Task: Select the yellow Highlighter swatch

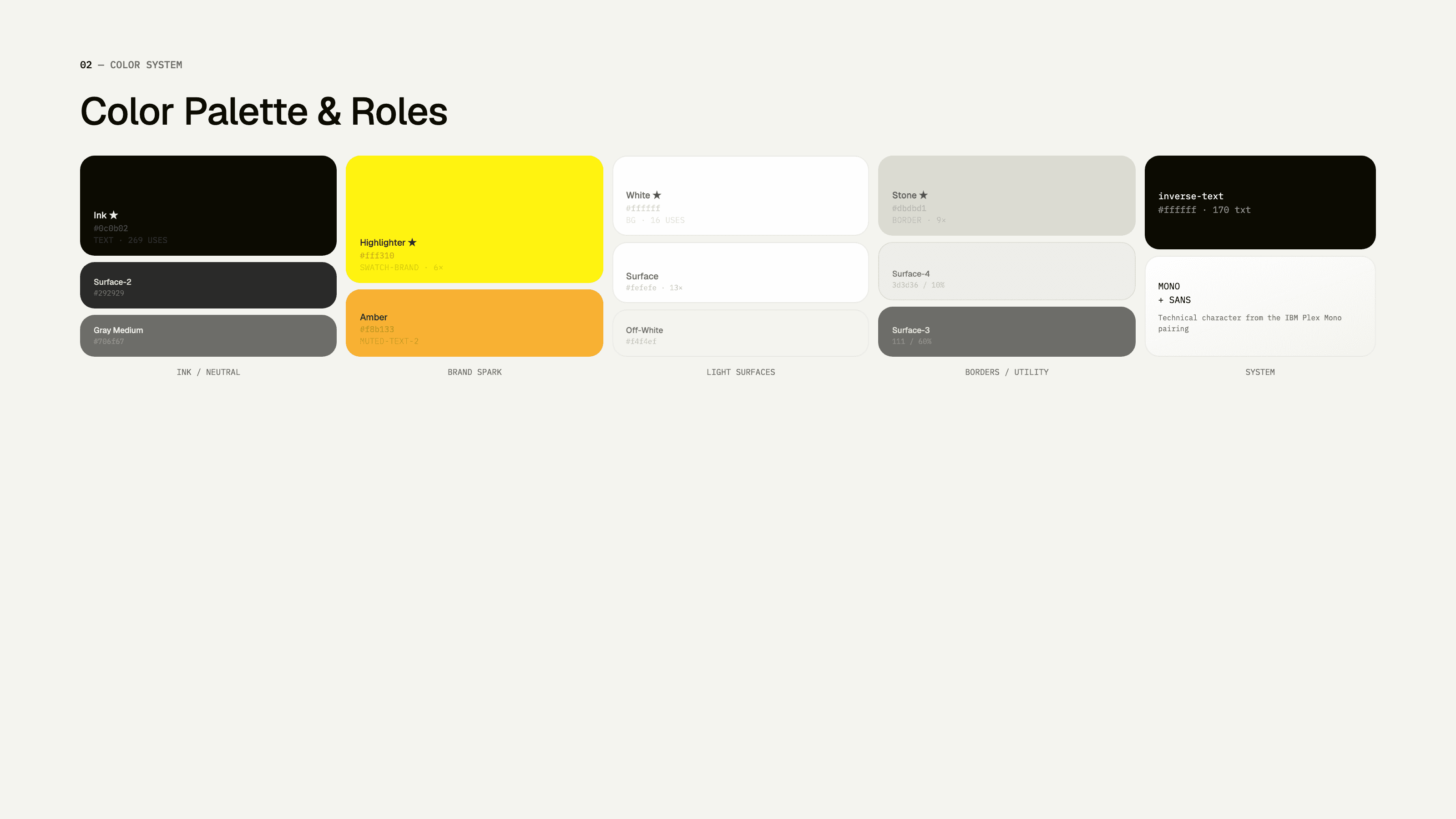Action: pyautogui.click(x=474, y=219)
